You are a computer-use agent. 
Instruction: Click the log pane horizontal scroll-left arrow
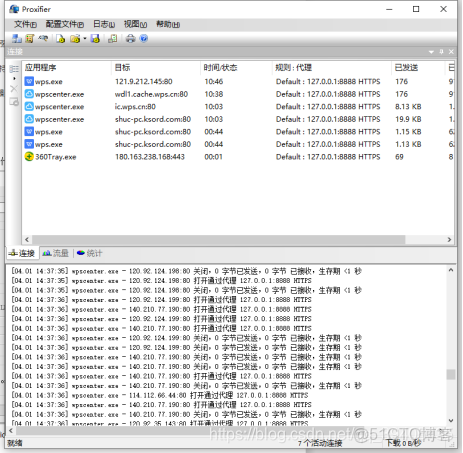point(11,431)
